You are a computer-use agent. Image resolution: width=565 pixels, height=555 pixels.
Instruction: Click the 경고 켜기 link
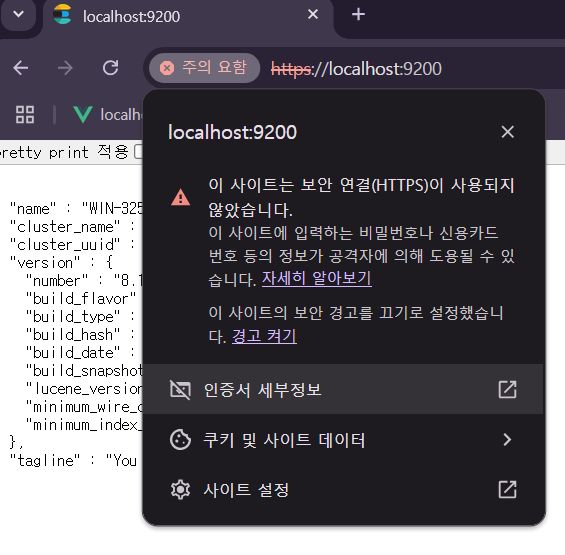[264, 336]
